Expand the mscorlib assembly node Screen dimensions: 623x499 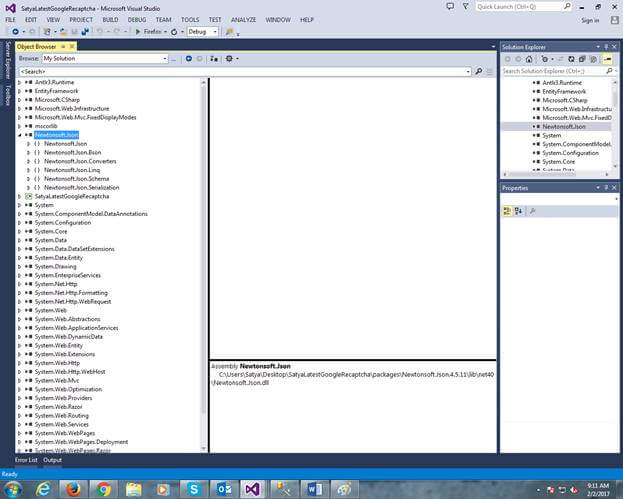point(19,126)
